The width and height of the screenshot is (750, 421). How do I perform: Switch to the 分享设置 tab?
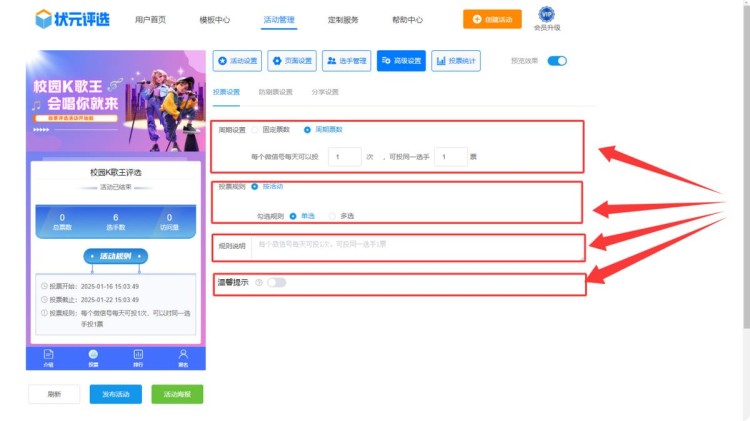pos(326,92)
